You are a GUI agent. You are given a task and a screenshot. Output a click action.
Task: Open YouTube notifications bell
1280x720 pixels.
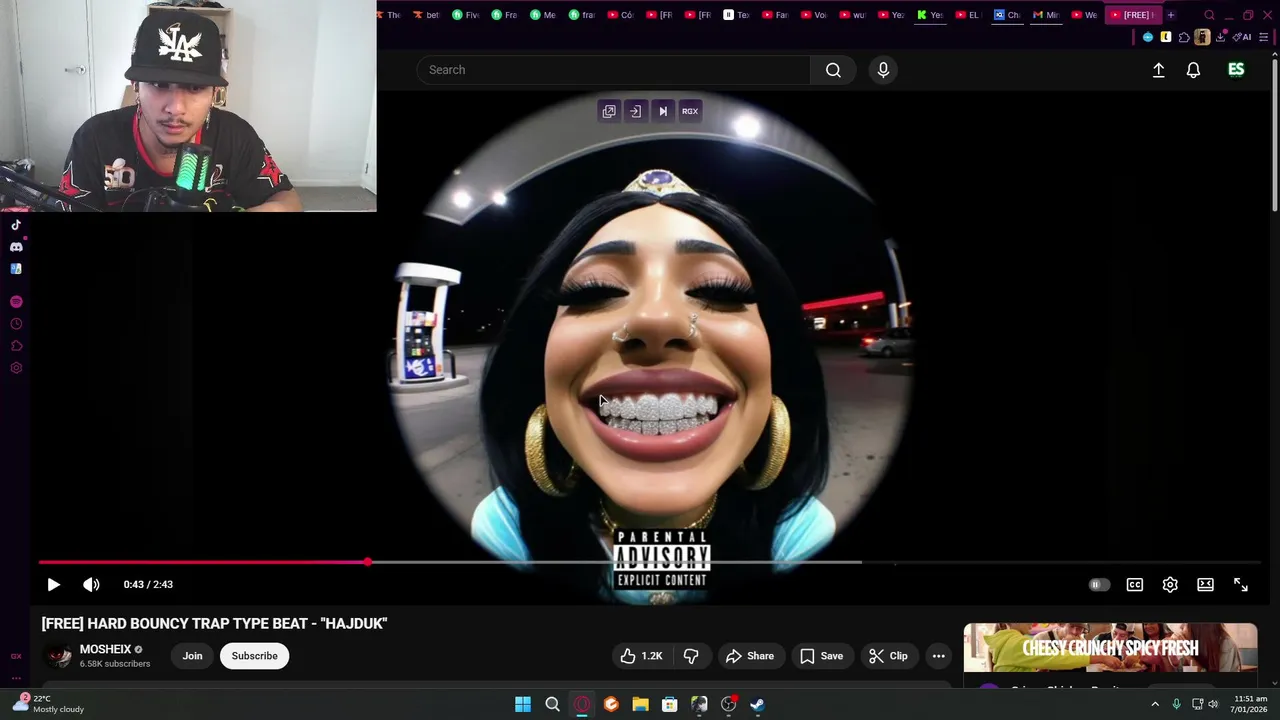click(1193, 70)
